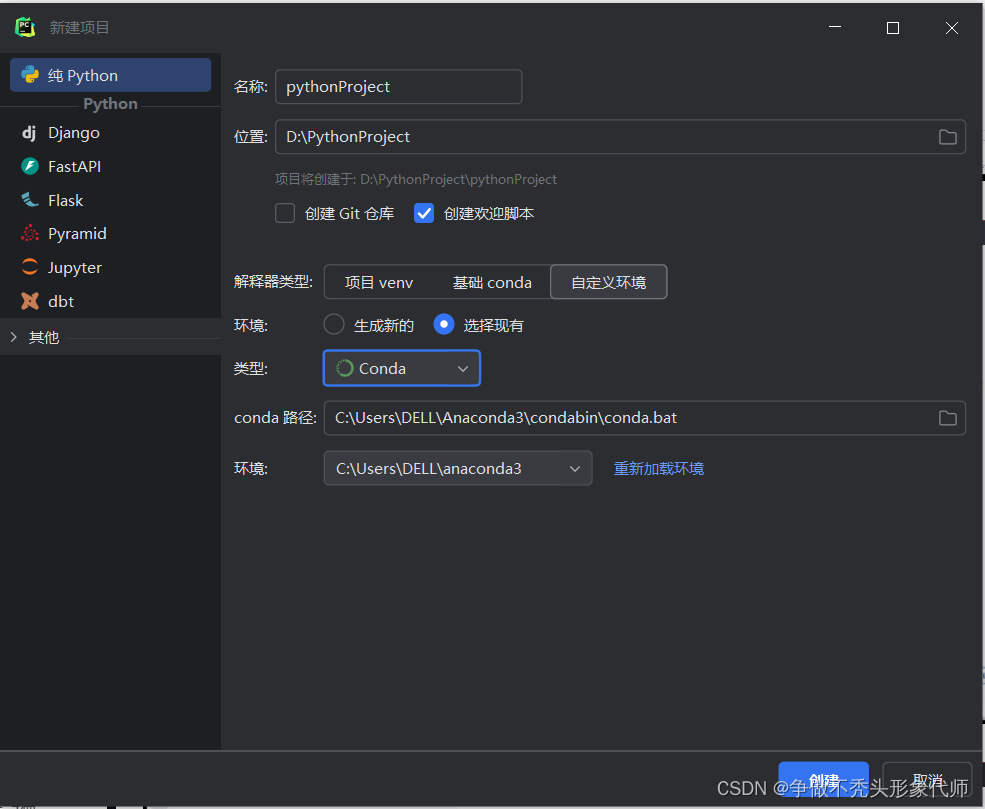Screen dimensions: 985x809
Task: Disable the 创建欢迎脚本 checkbox
Action: coord(423,212)
